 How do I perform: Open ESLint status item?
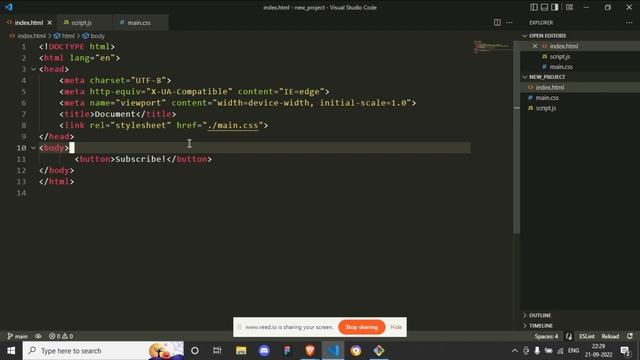[x=587, y=336]
